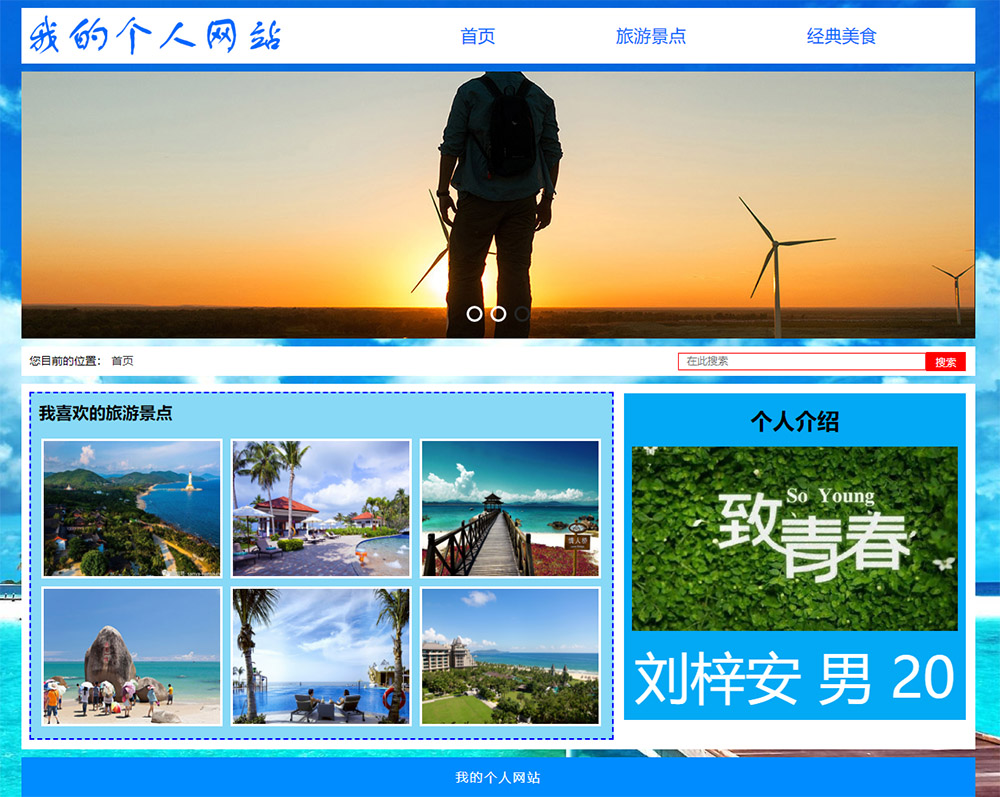This screenshot has width=1000, height=797.
Task: Click the 个人介绍 heading
Action: tap(795, 421)
